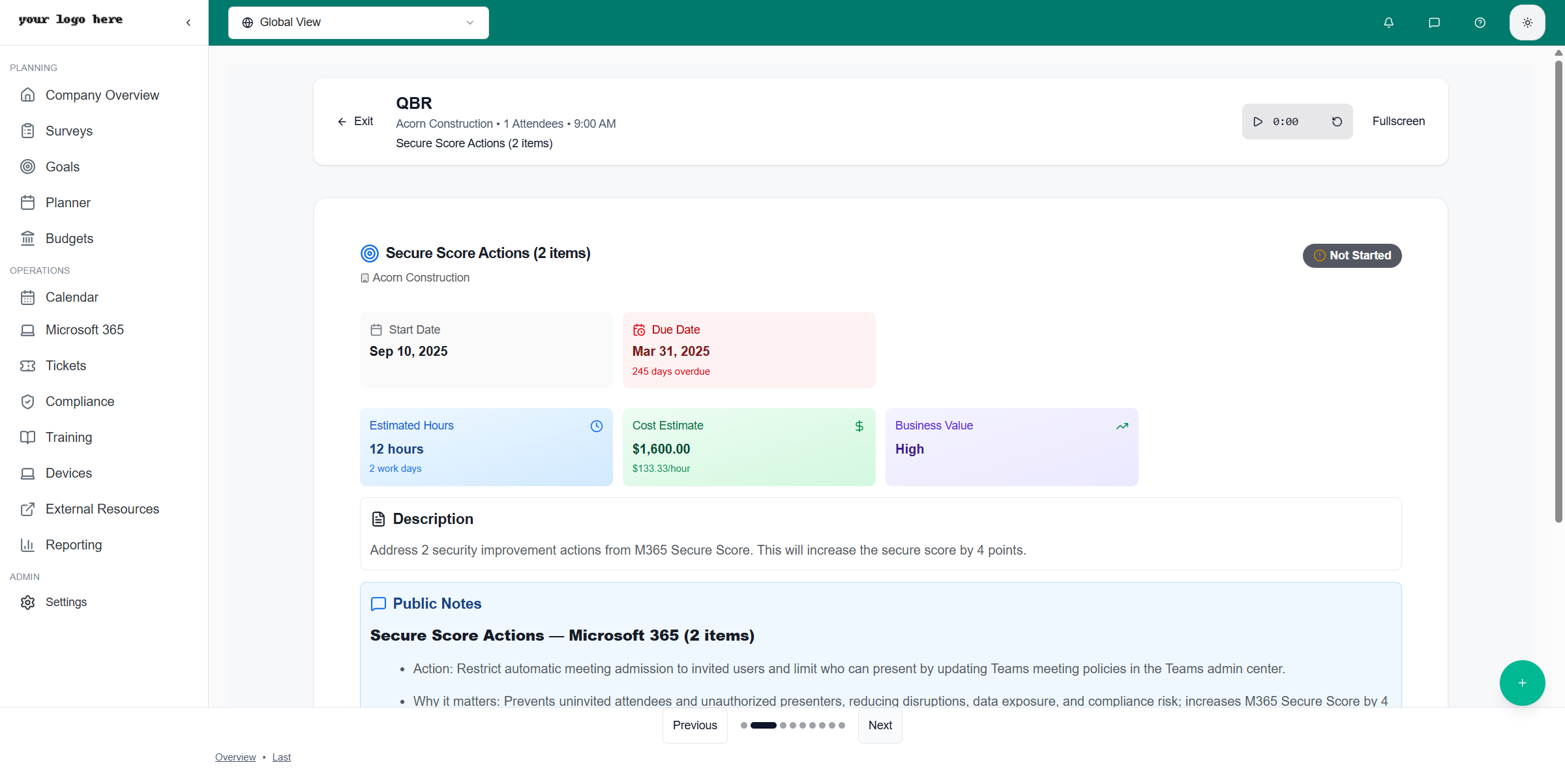1565x784 pixels.
Task: Click the Overview link at the bottom
Action: tap(235, 757)
